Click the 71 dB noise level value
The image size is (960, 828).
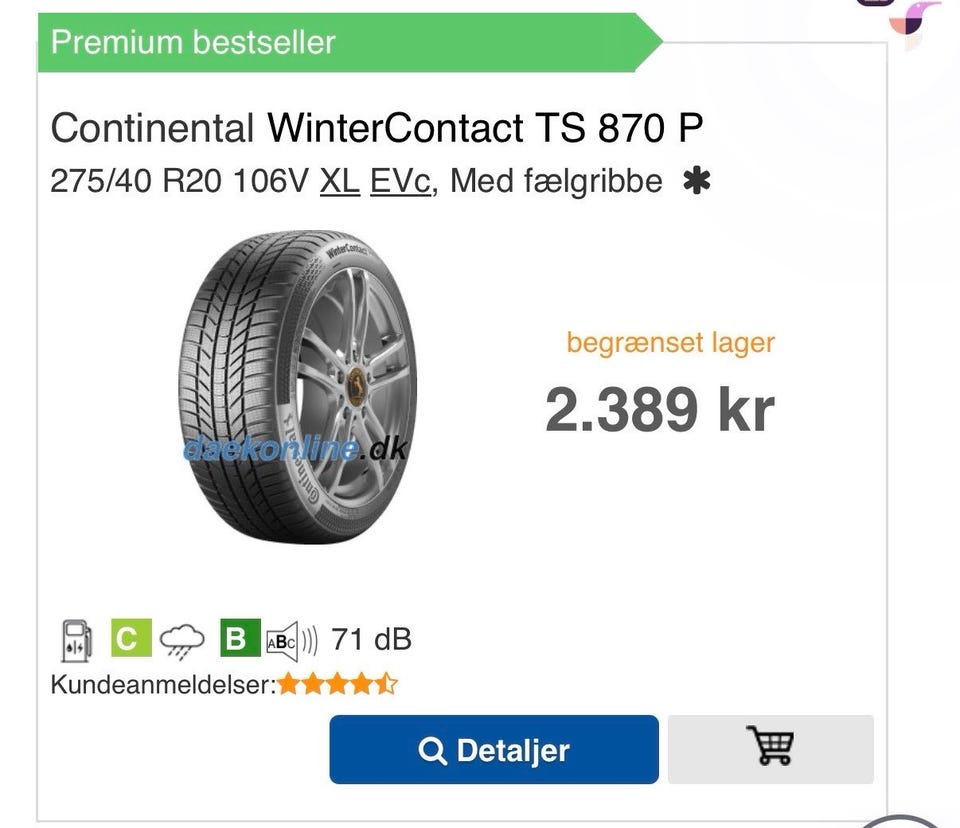click(371, 639)
